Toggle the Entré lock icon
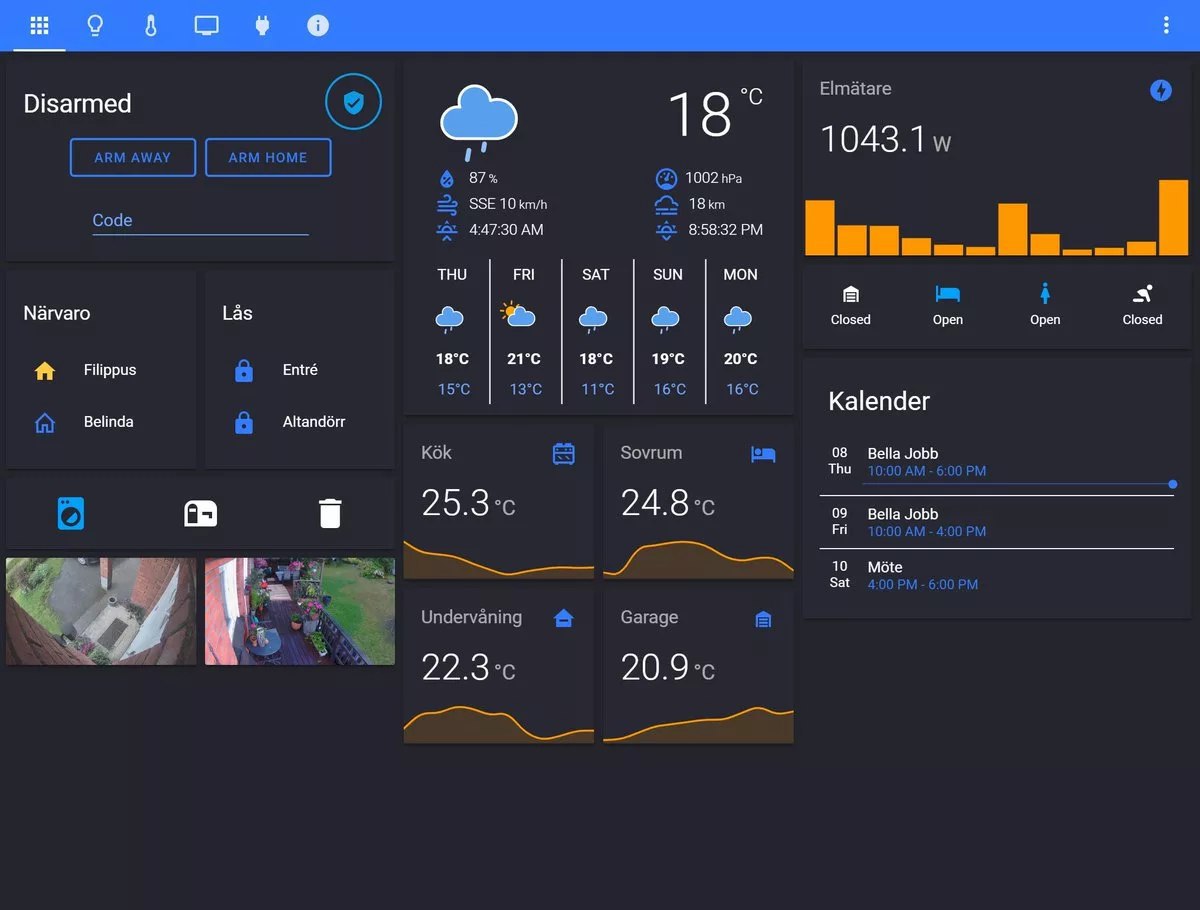Image resolution: width=1200 pixels, height=910 pixels. pos(243,370)
